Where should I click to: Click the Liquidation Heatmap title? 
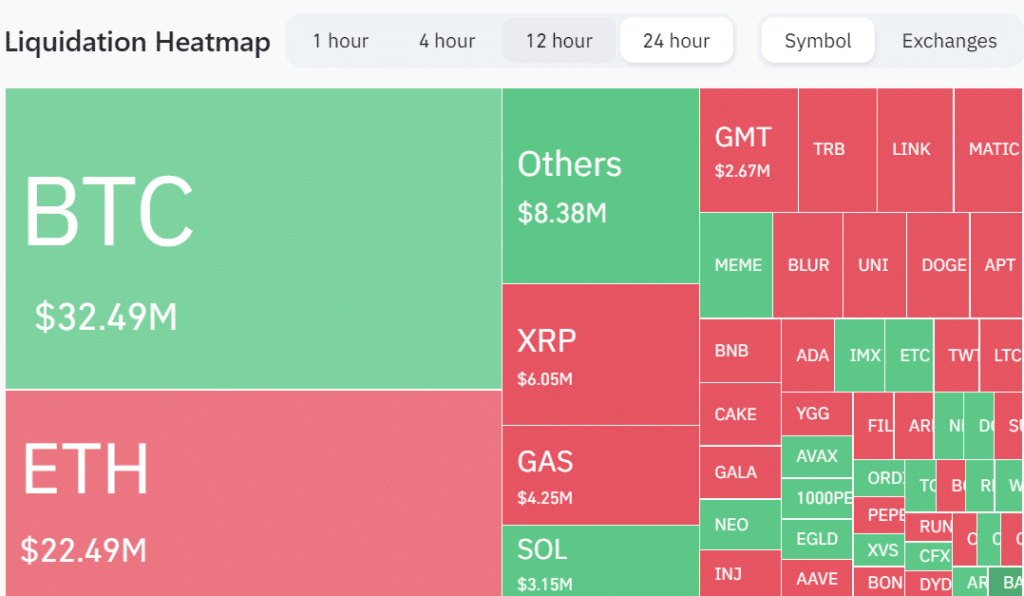click(x=137, y=41)
